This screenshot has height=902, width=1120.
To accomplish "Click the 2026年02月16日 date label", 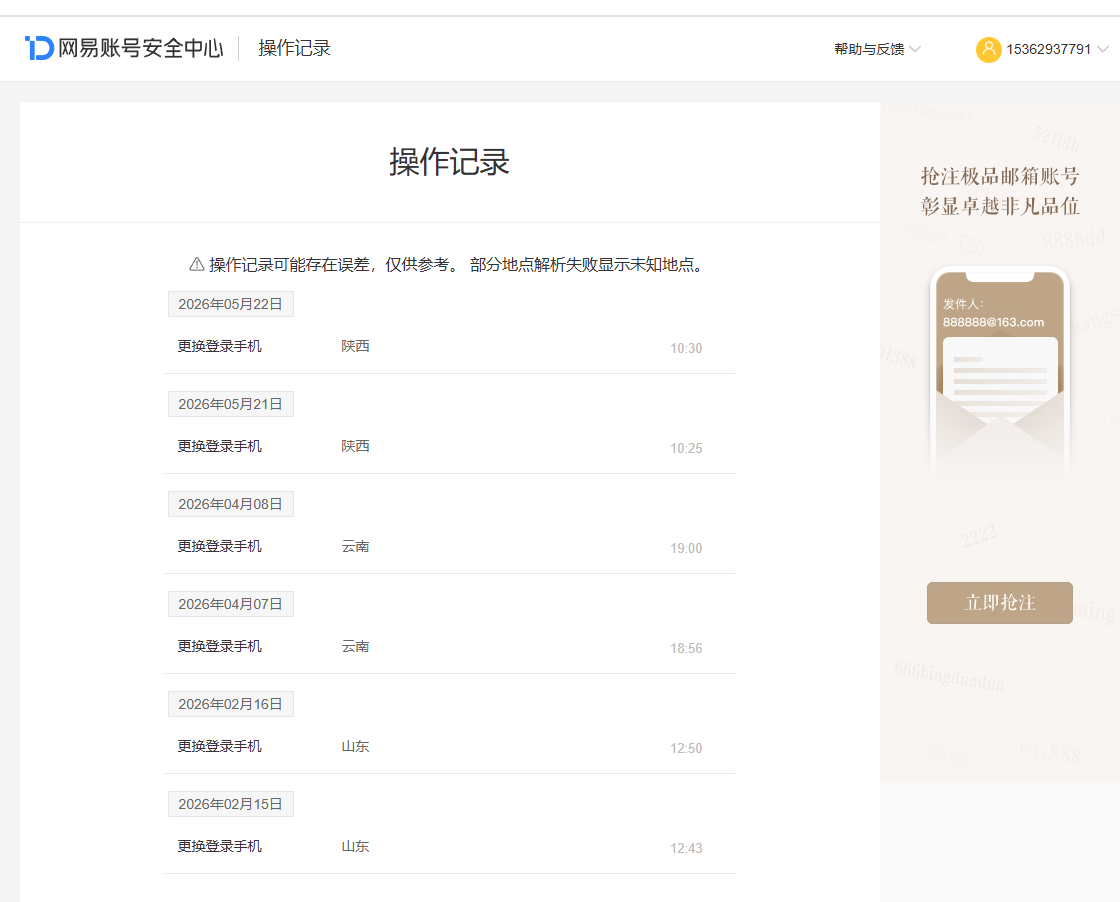I will click(231, 704).
